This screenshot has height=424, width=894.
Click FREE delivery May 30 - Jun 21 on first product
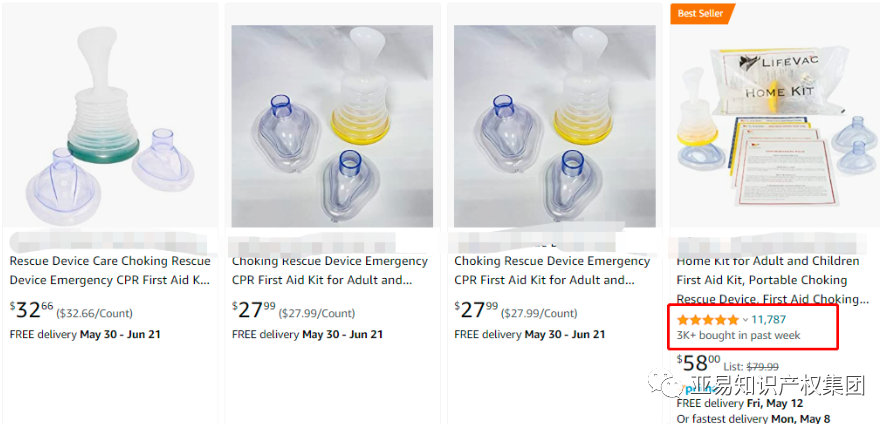pos(85,335)
